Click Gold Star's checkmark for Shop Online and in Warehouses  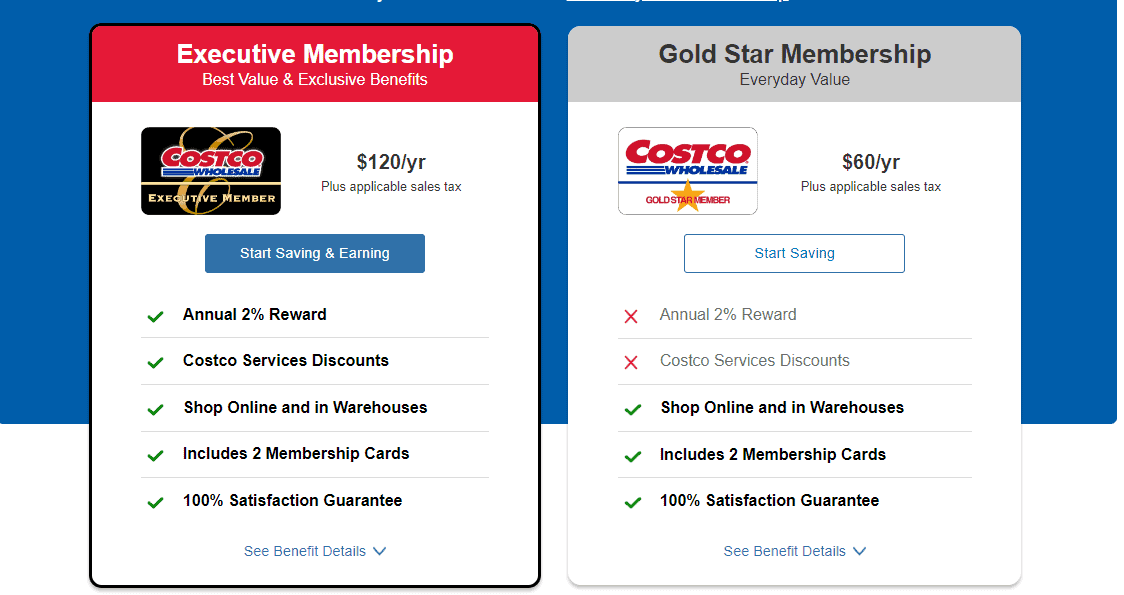(x=632, y=408)
